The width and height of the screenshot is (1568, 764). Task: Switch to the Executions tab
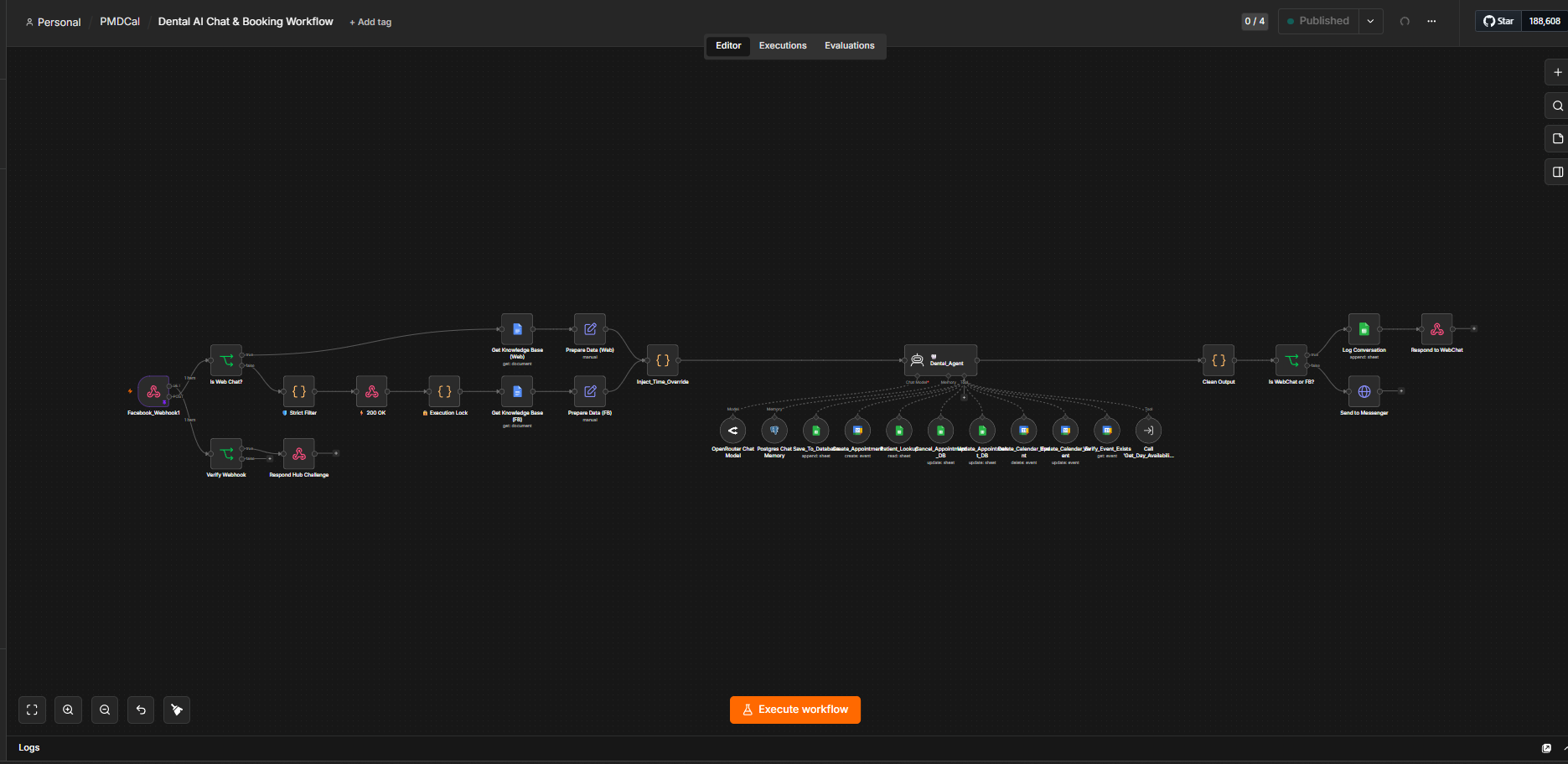pyautogui.click(x=783, y=46)
